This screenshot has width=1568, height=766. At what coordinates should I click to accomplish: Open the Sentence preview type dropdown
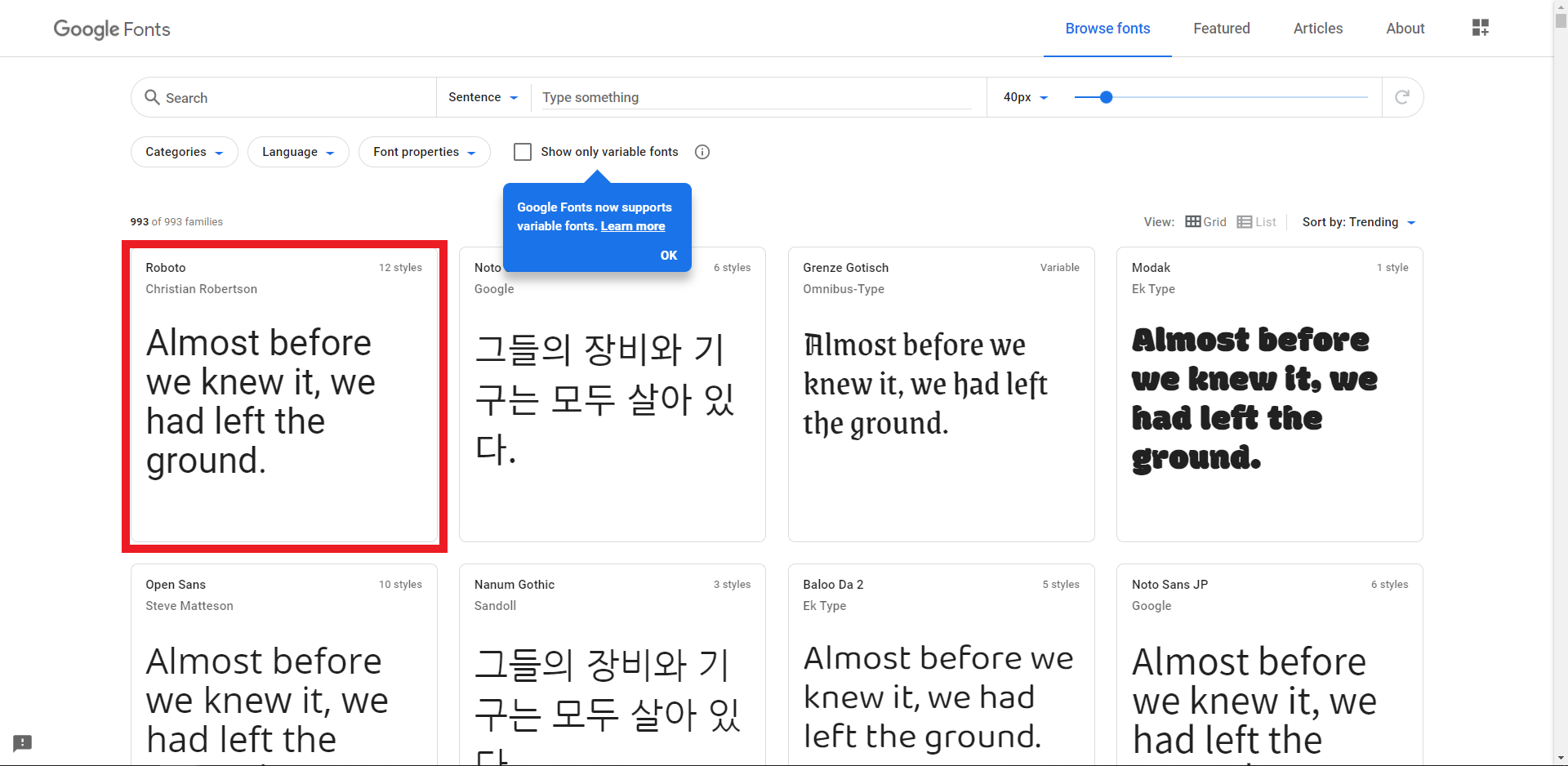tap(483, 97)
